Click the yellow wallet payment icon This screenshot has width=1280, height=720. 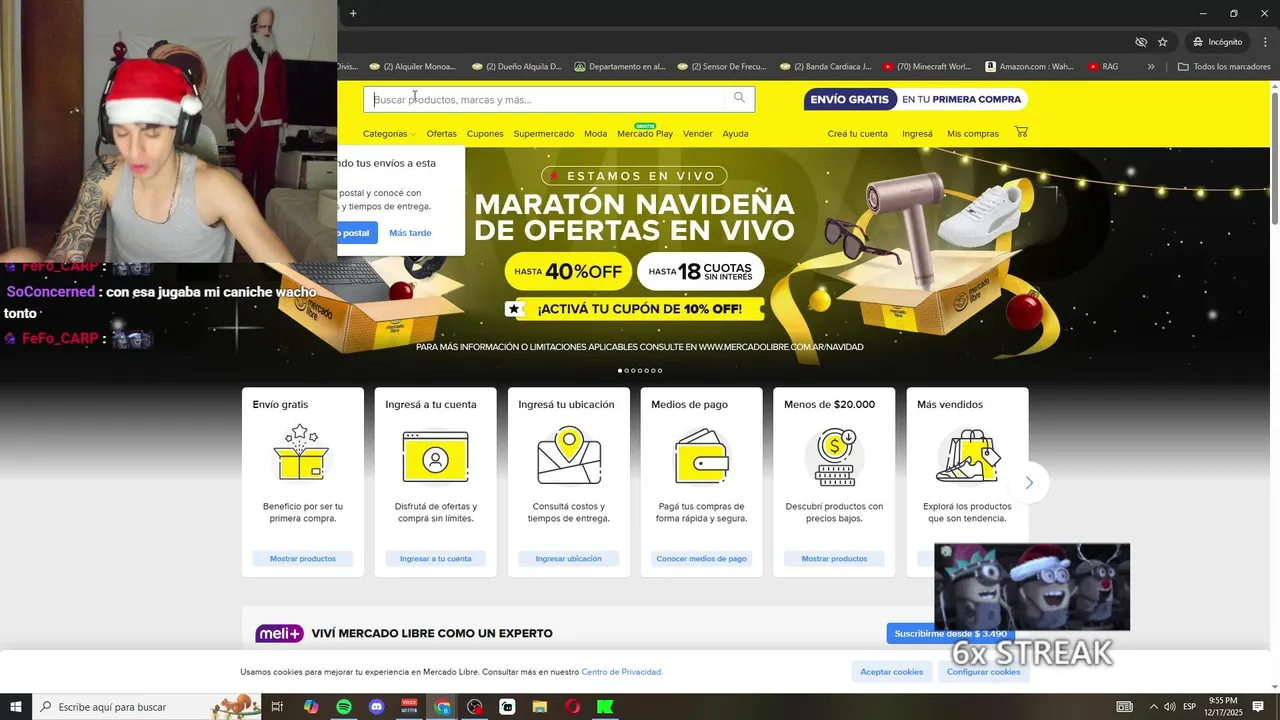pos(701,456)
